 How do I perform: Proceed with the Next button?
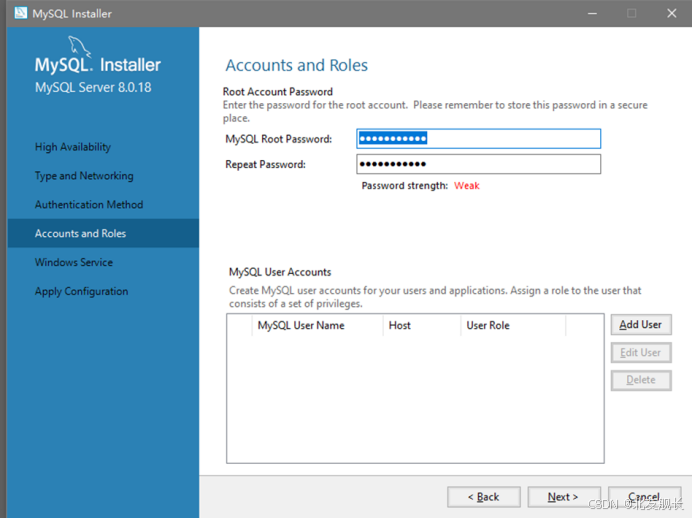[x=564, y=497]
